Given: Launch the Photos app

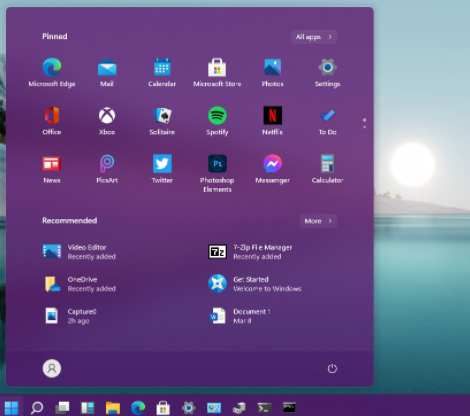Looking at the screenshot, I should (x=272, y=72).
